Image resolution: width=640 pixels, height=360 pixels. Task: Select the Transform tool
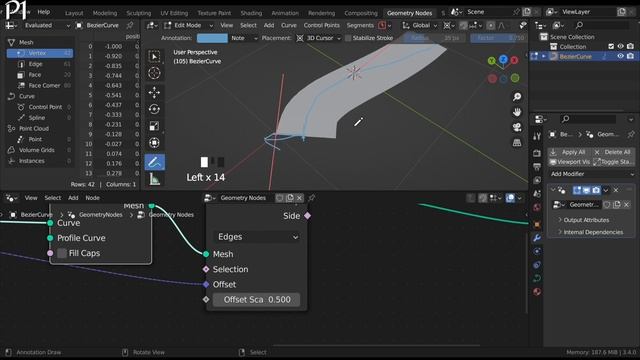pyautogui.click(x=154, y=143)
